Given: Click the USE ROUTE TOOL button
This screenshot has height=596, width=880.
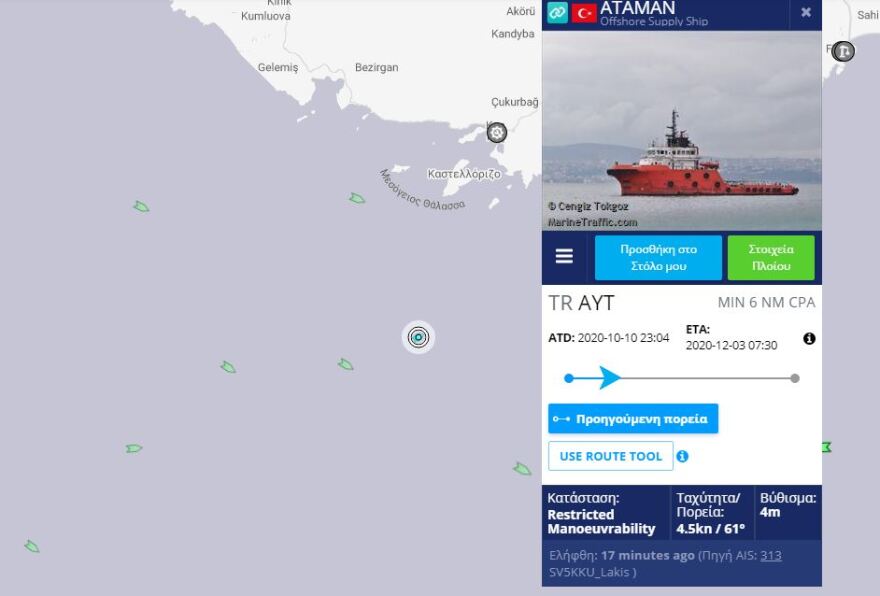Looking at the screenshot, I should coord(611,456).
